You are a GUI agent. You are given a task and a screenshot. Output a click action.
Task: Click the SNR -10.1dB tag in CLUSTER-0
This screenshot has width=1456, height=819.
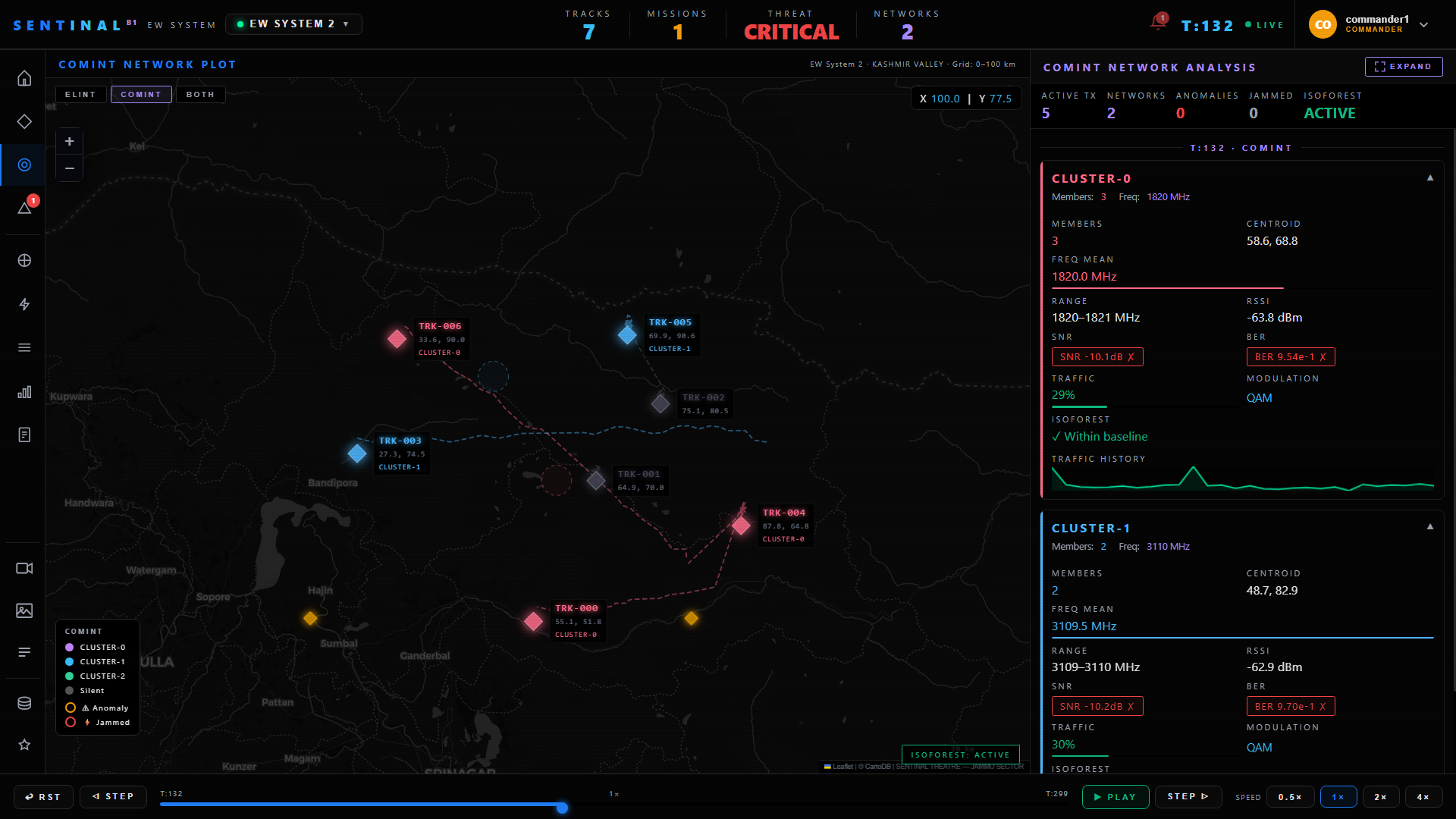tap(1097, 357)
